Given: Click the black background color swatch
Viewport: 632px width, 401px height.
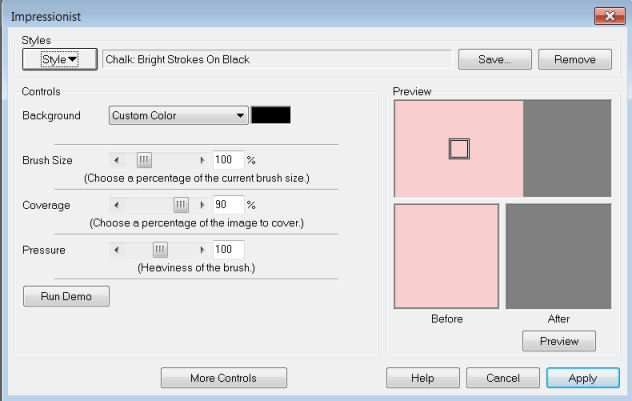Looking at the screenshot, I should pos(271,115).
